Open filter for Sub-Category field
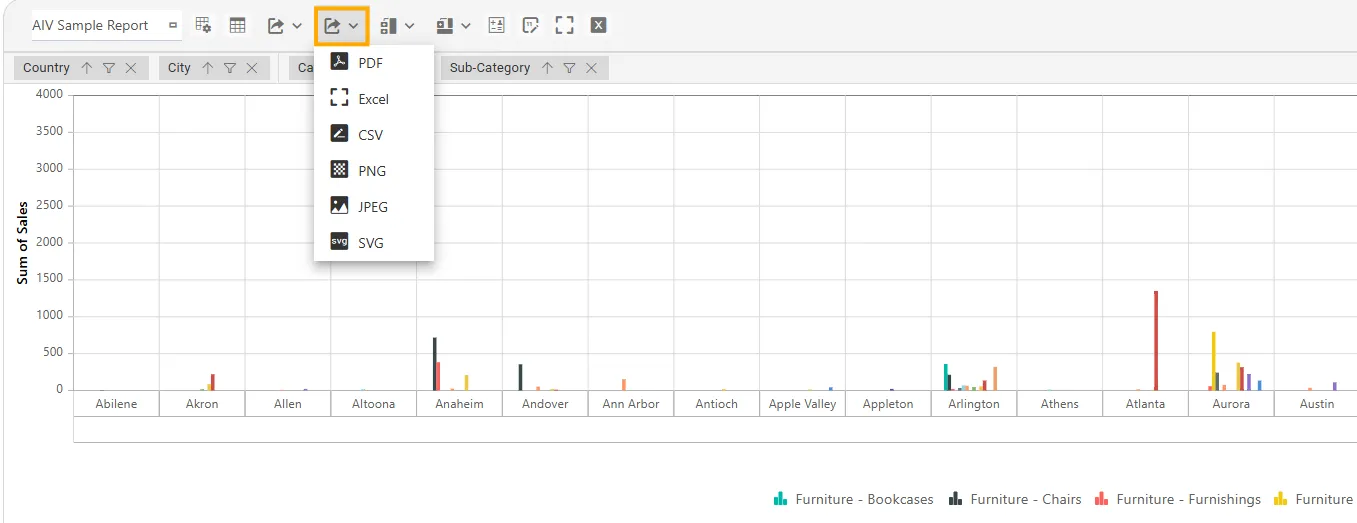The height and width of the screenshot is (523, 1357). pos(569,68)
